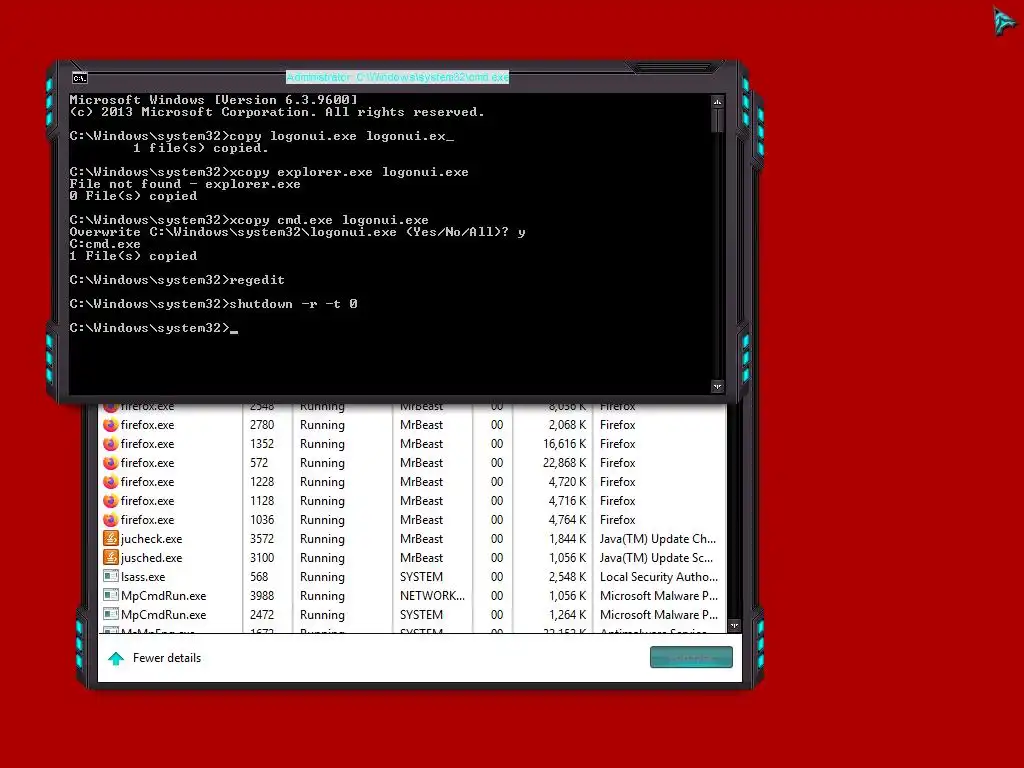Open the cmd.exe title bar system icon

tap(80, 78)
